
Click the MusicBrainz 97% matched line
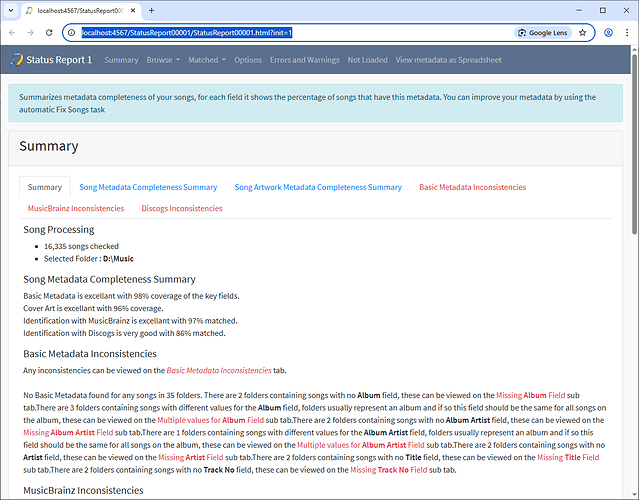pos(130,321)
